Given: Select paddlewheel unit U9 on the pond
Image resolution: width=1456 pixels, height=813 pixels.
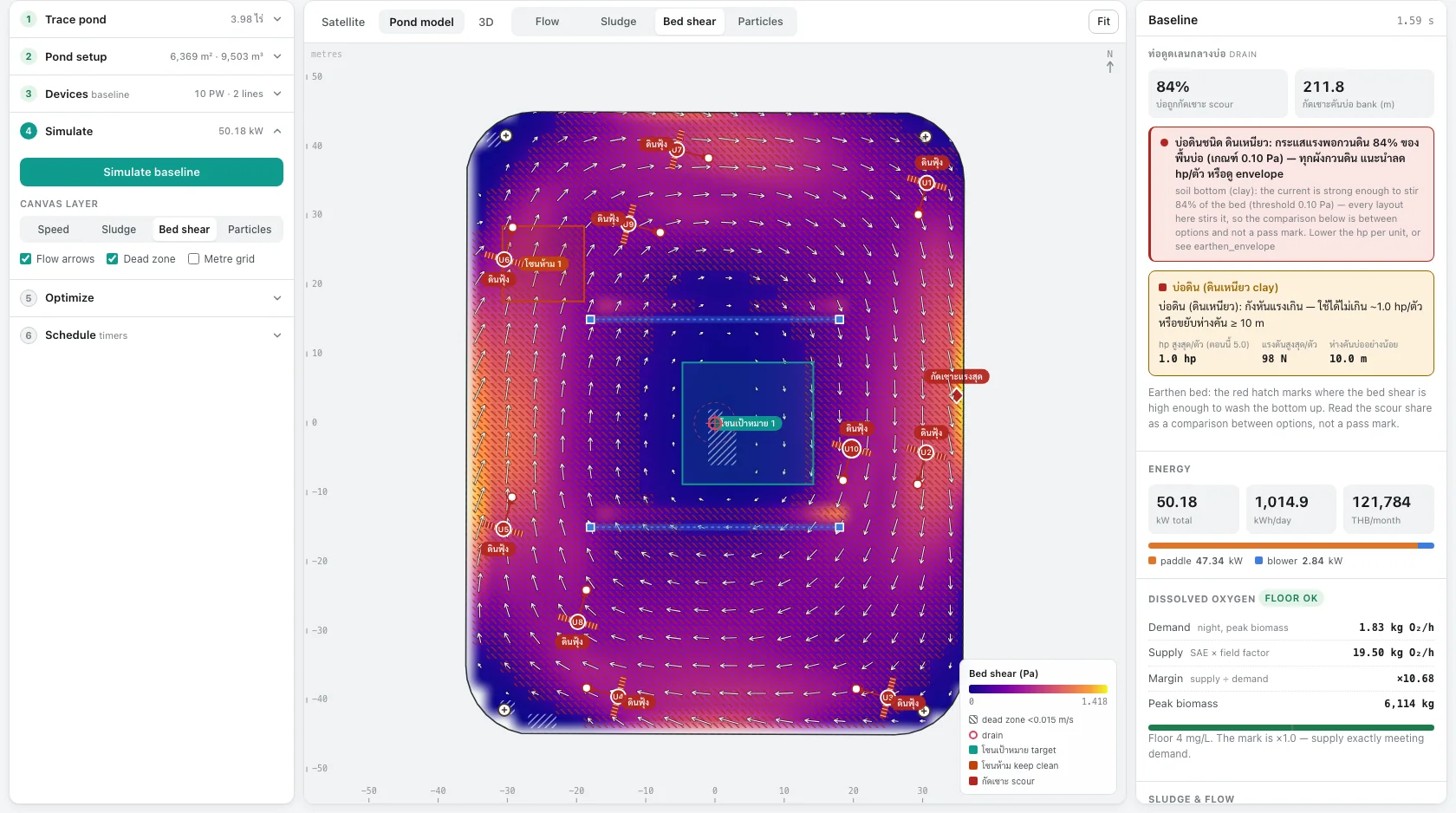Looking at the screenshot, I should (x=628, y=224).
